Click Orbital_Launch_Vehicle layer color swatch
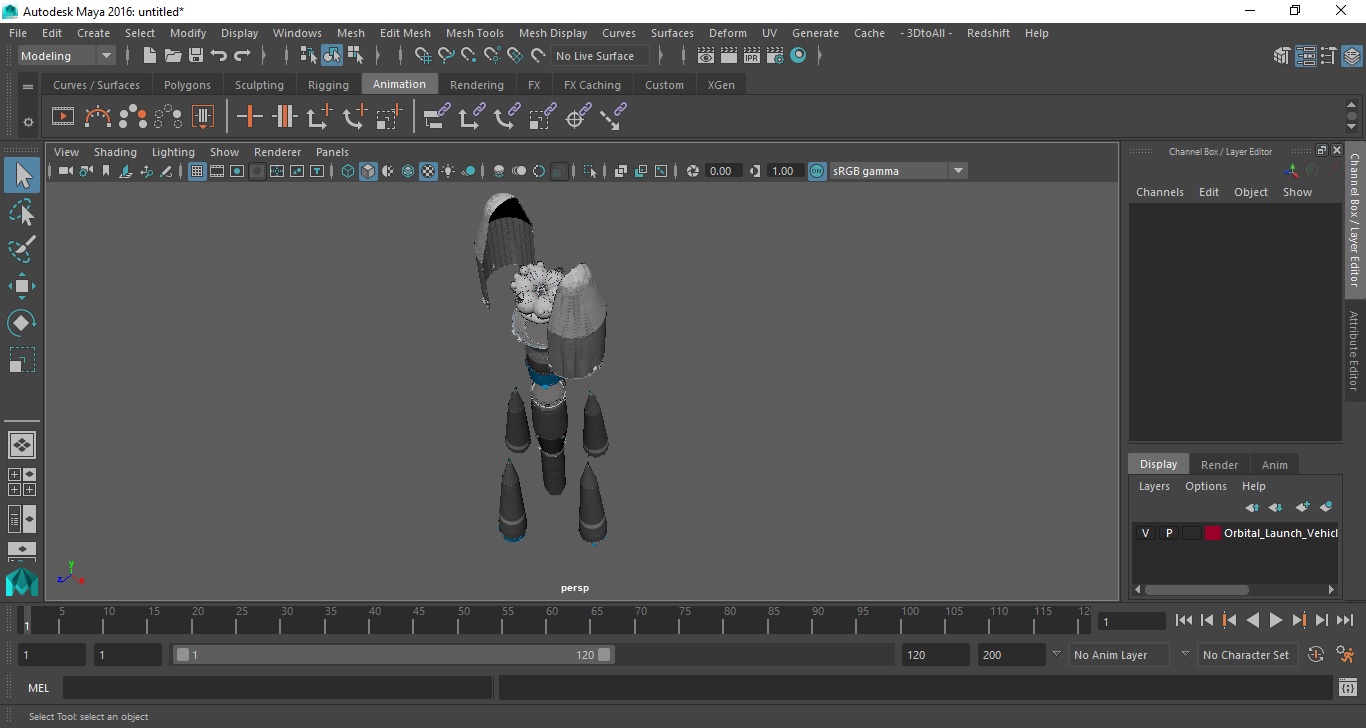This screenshot has height=728, width=1366. tap(1212, 533)
